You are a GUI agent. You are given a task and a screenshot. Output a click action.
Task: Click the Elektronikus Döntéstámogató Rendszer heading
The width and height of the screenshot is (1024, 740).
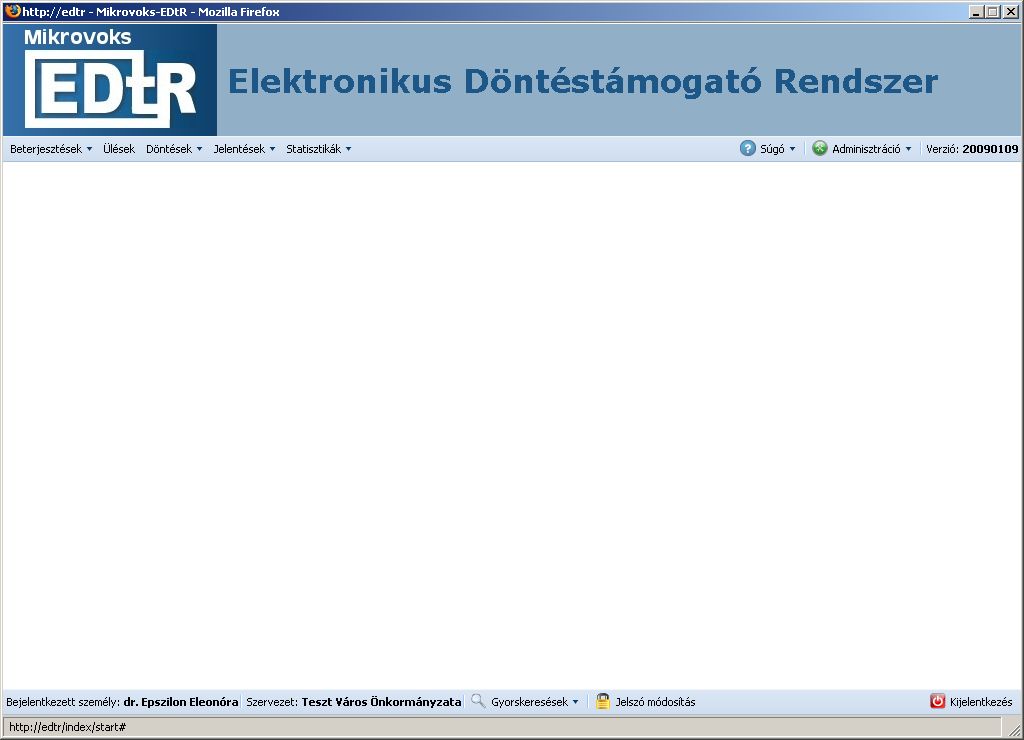tap(583, 81)
